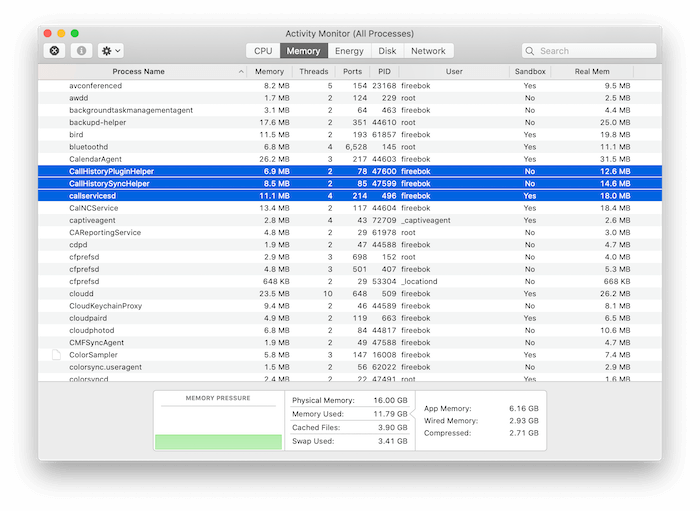Click PID 72709 in the captiveagent row
The image size is (700, 511).
(384, 220)
